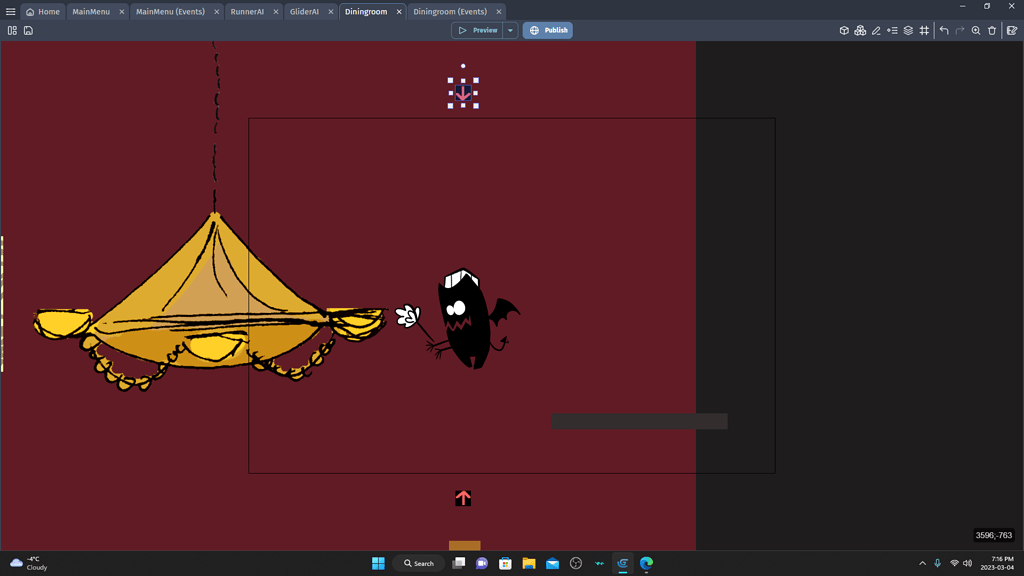Screen dimensions: 1024x576
Task: Open the Windows Start menu
Action: [x=377, y=563]
